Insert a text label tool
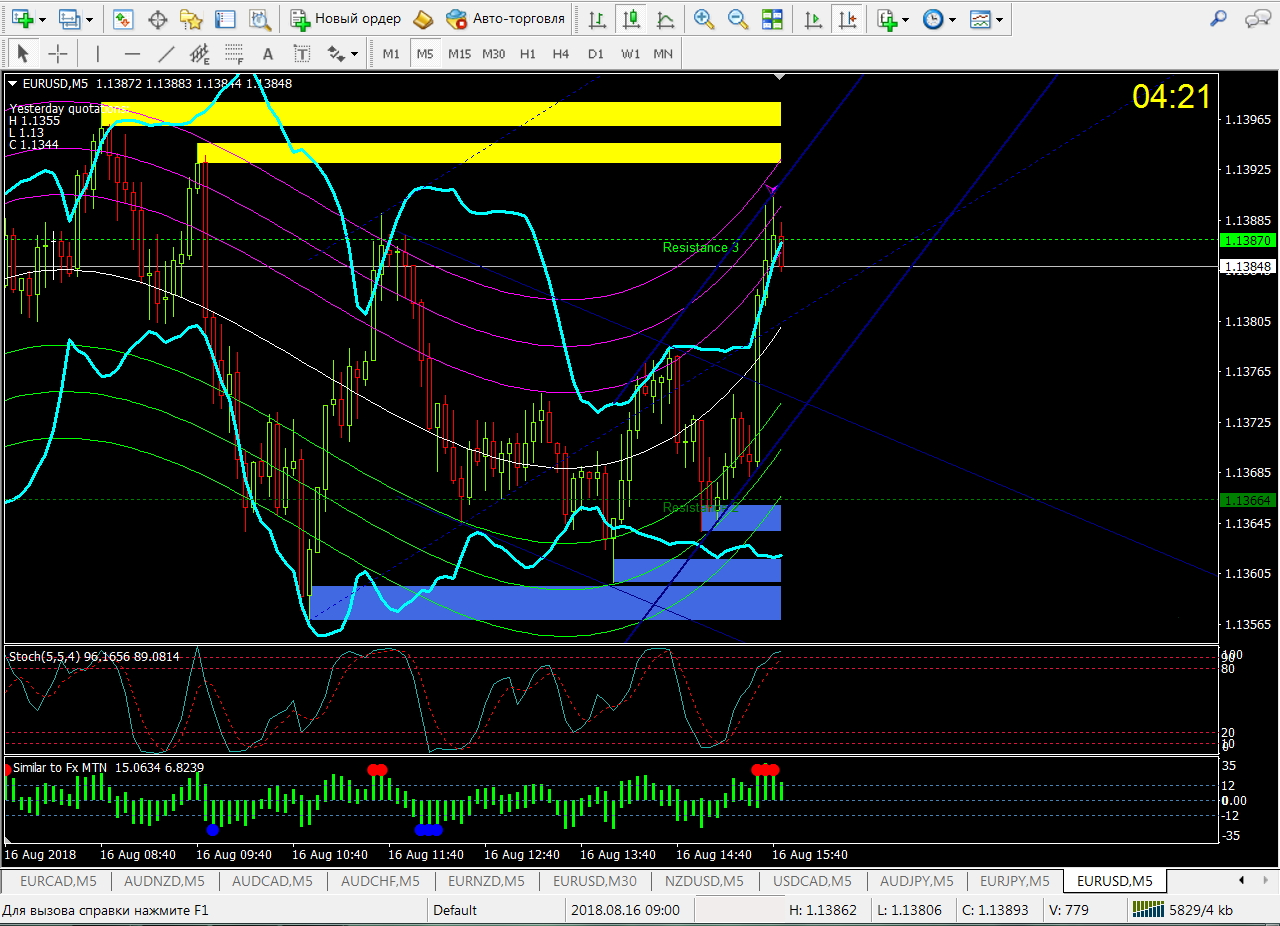The height and width of the screenshot is (926, 1280). click(301, 54)
